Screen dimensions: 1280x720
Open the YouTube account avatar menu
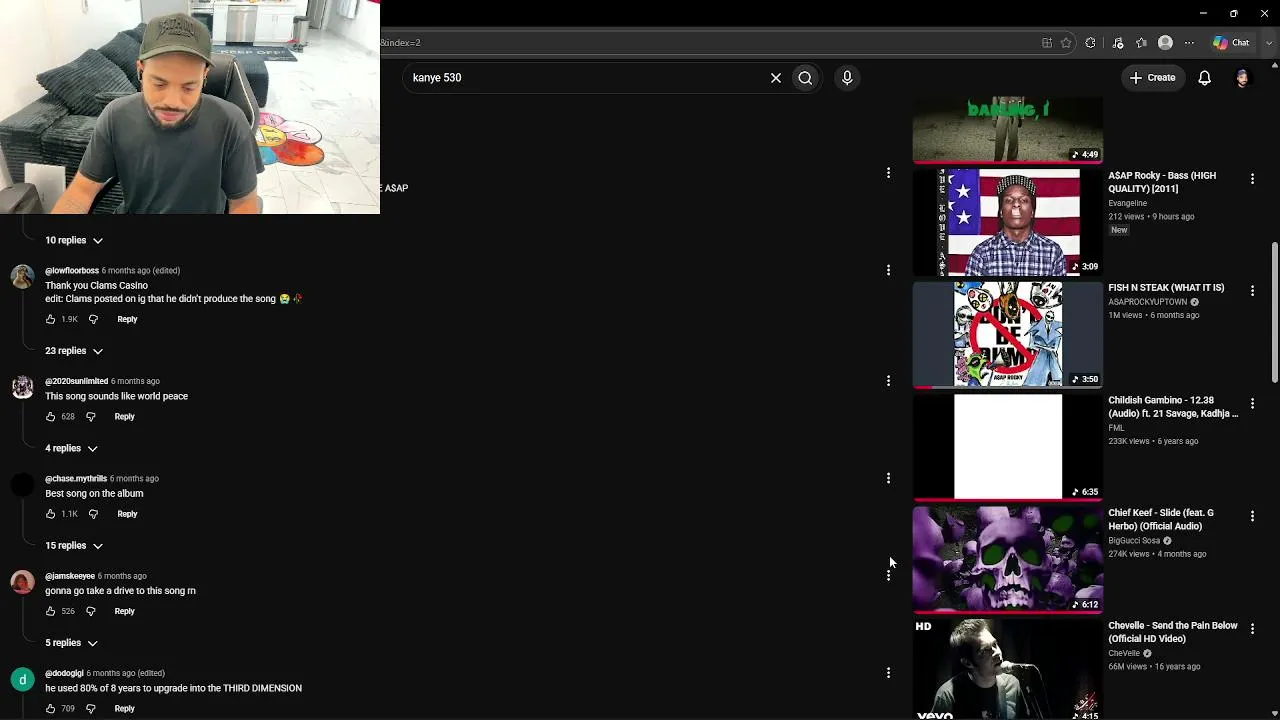pos(1243,78)
